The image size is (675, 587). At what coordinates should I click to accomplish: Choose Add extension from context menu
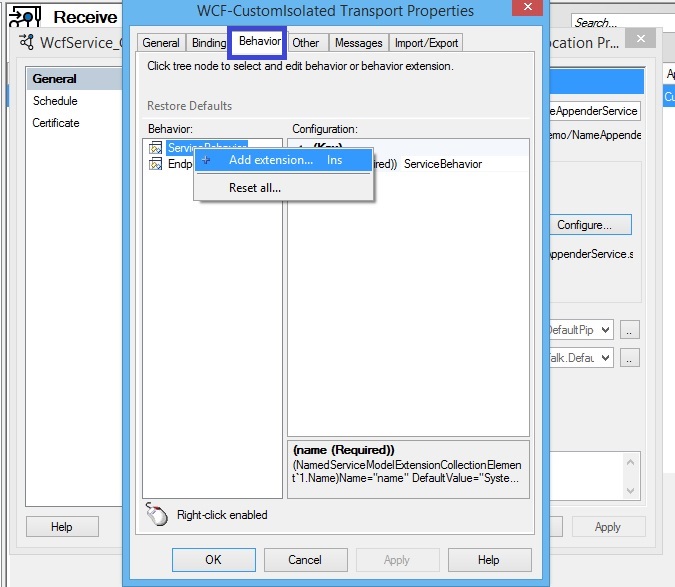284,160
